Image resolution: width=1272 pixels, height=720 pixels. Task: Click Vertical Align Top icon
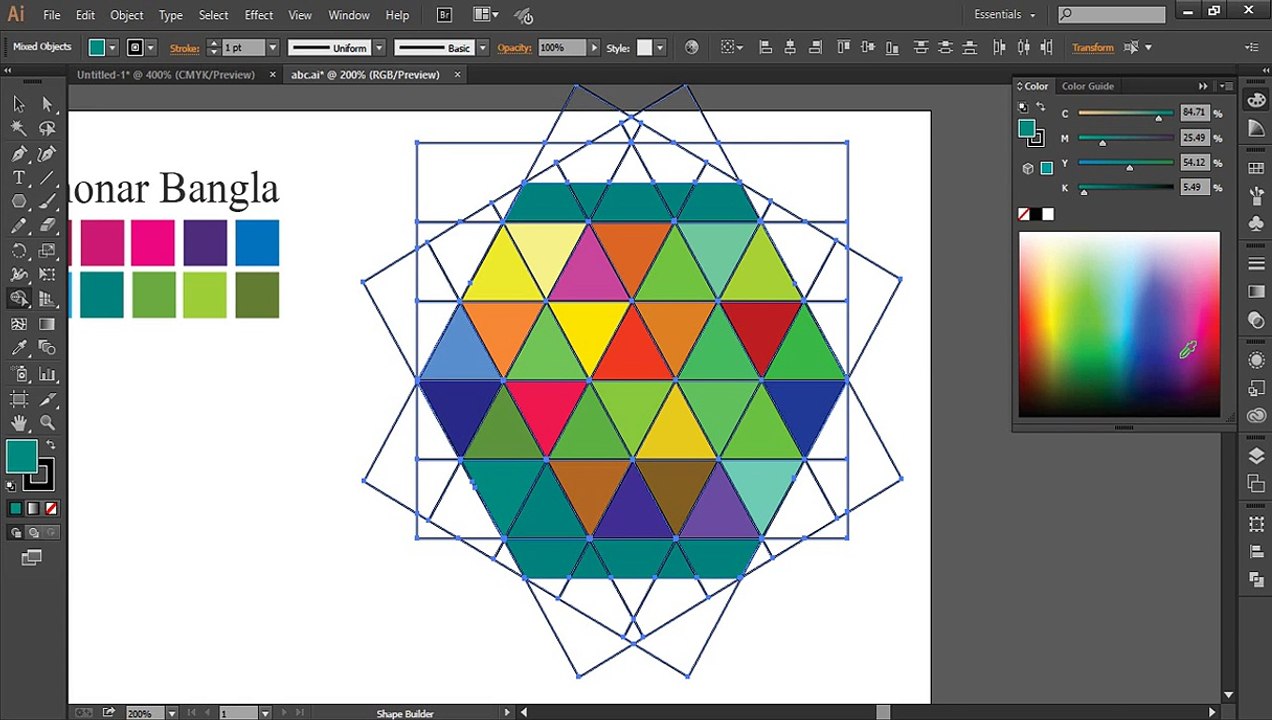843,47
